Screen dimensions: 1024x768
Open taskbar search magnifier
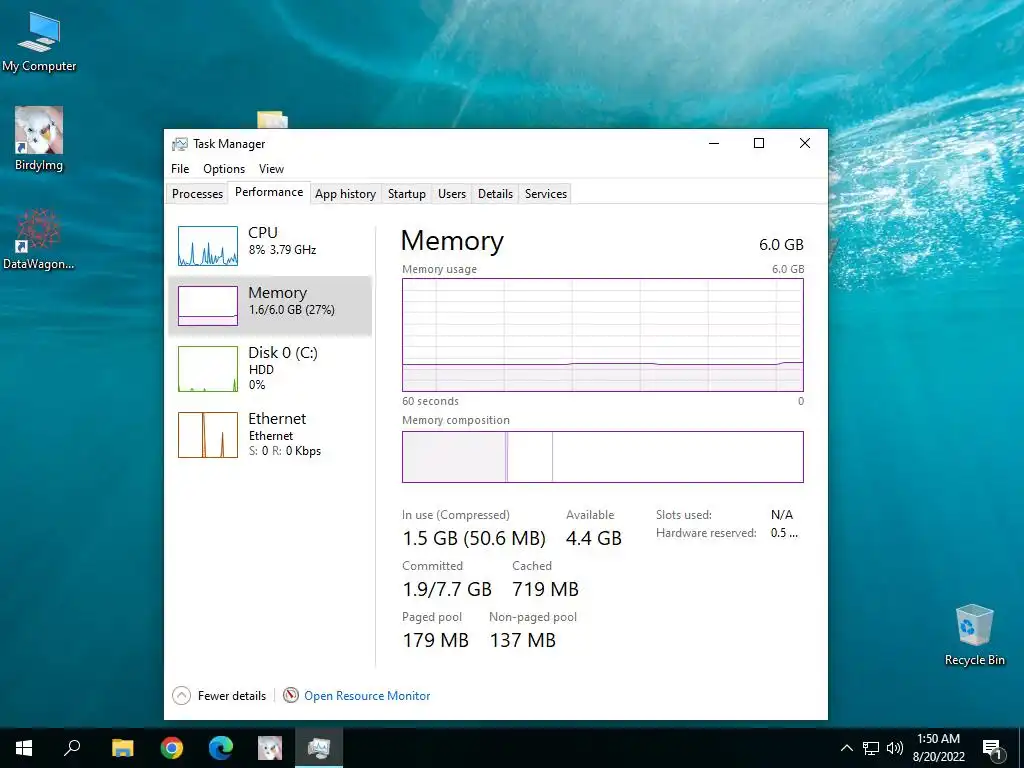point(72,748)
